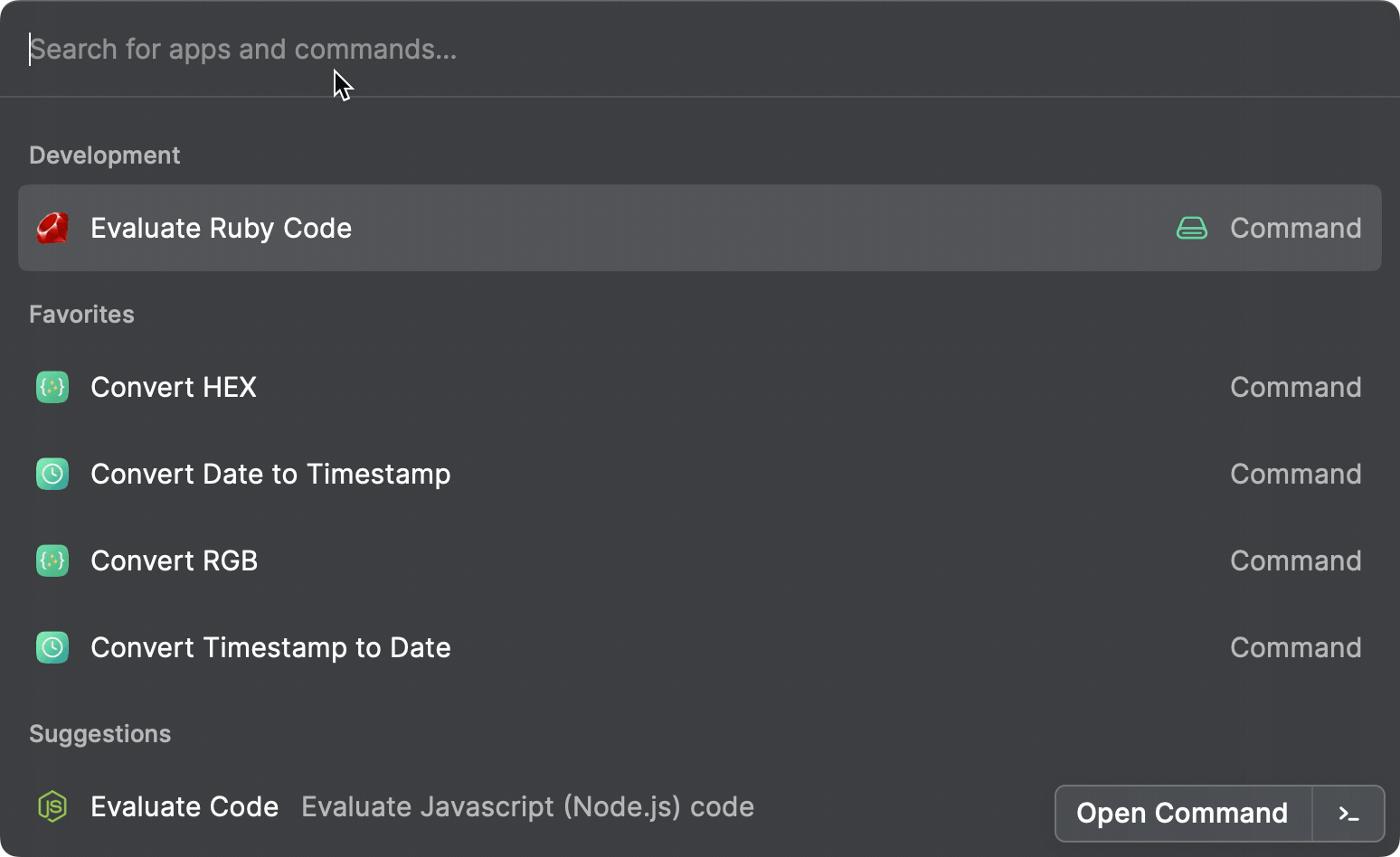
Task: Choose Convert HEX from Favorites
Action: 174,388
